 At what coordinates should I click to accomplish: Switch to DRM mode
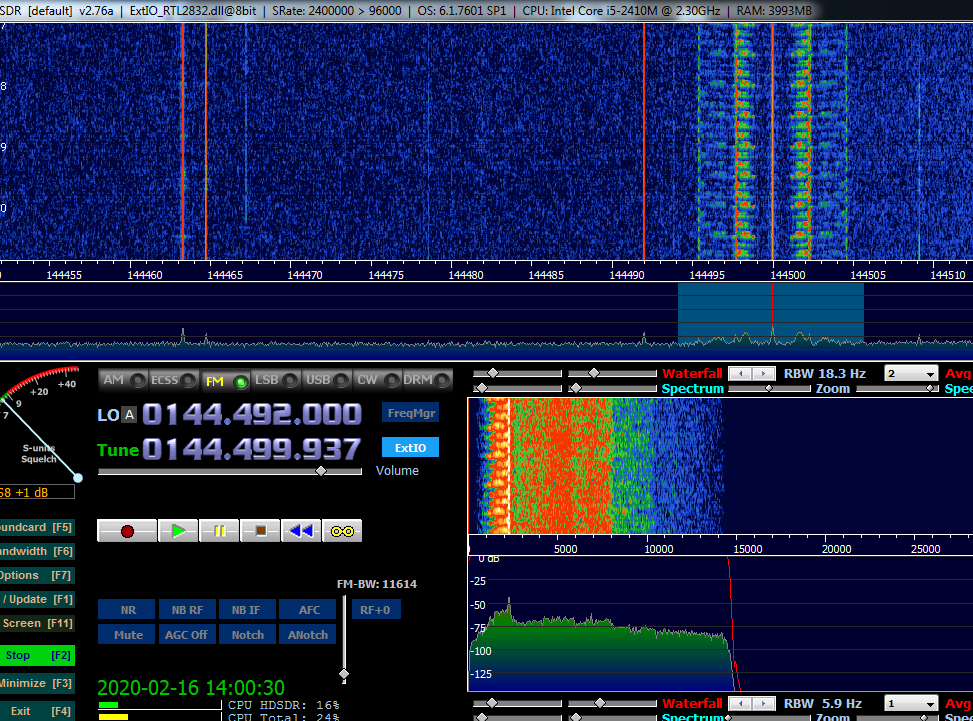[427, 380]
